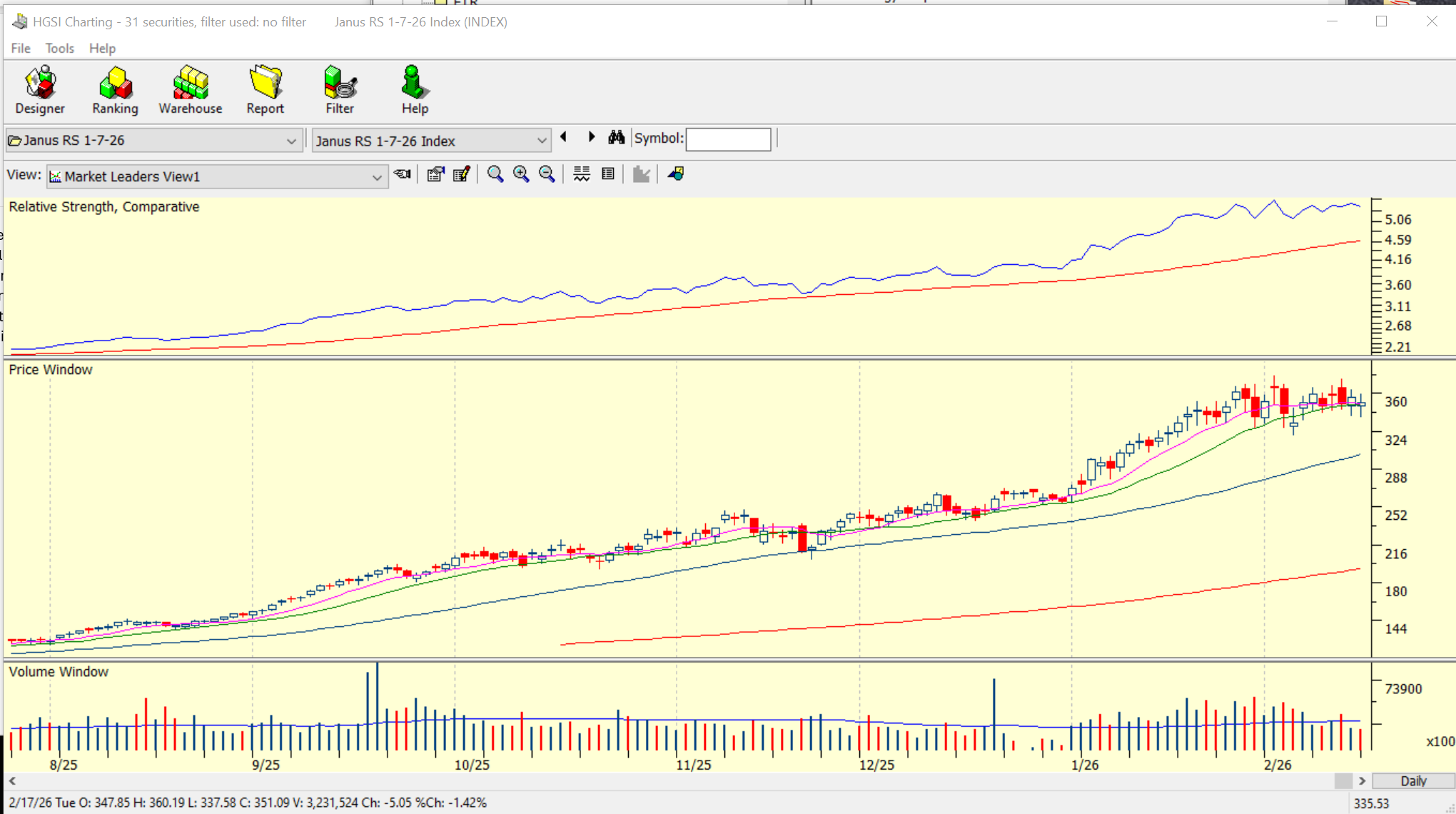This screenshot has height=814, width=1456.
Task: Click the binoculars search icon
Action: pos(617,138)
